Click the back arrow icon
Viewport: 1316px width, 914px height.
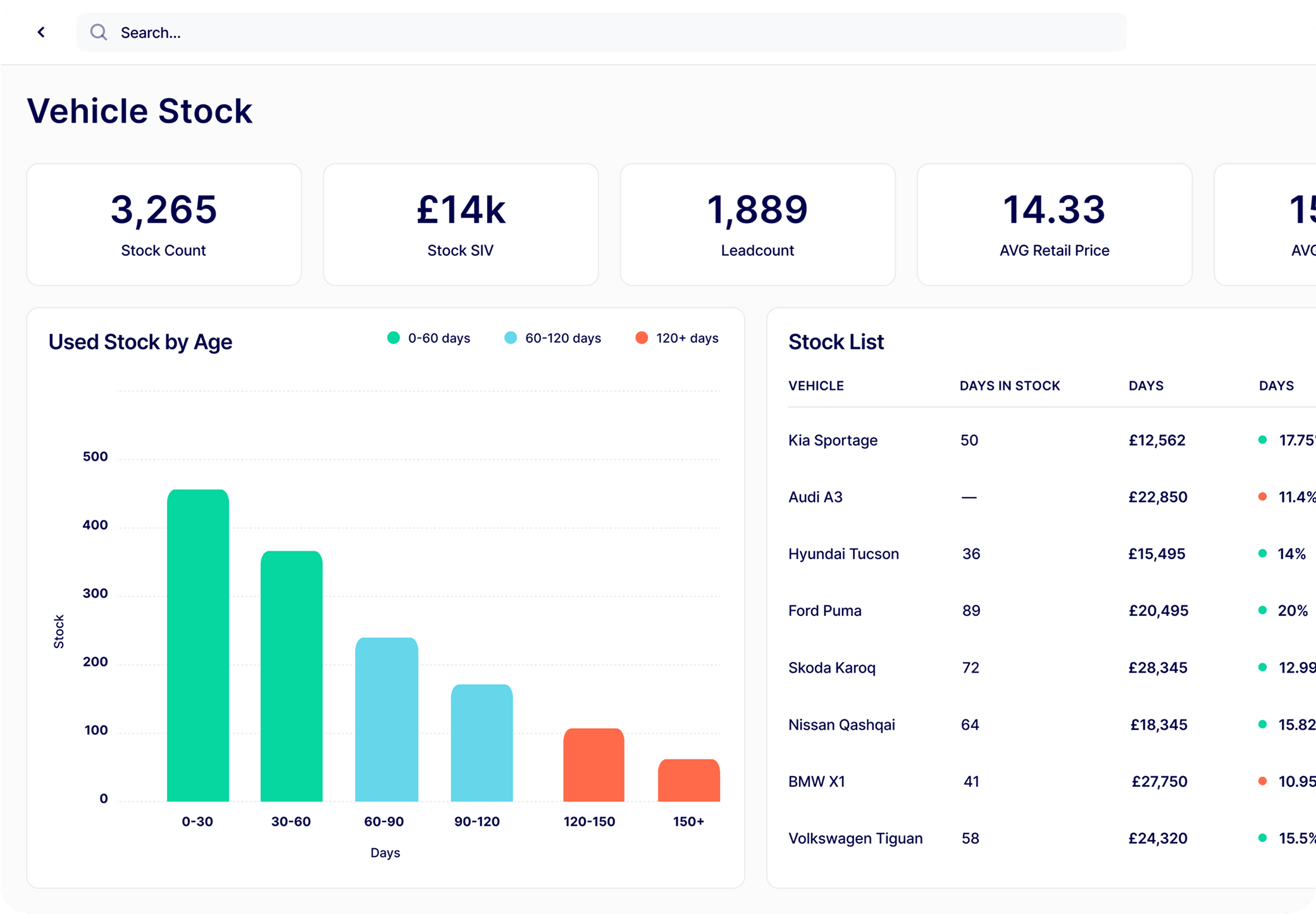[x=41, y=32]
